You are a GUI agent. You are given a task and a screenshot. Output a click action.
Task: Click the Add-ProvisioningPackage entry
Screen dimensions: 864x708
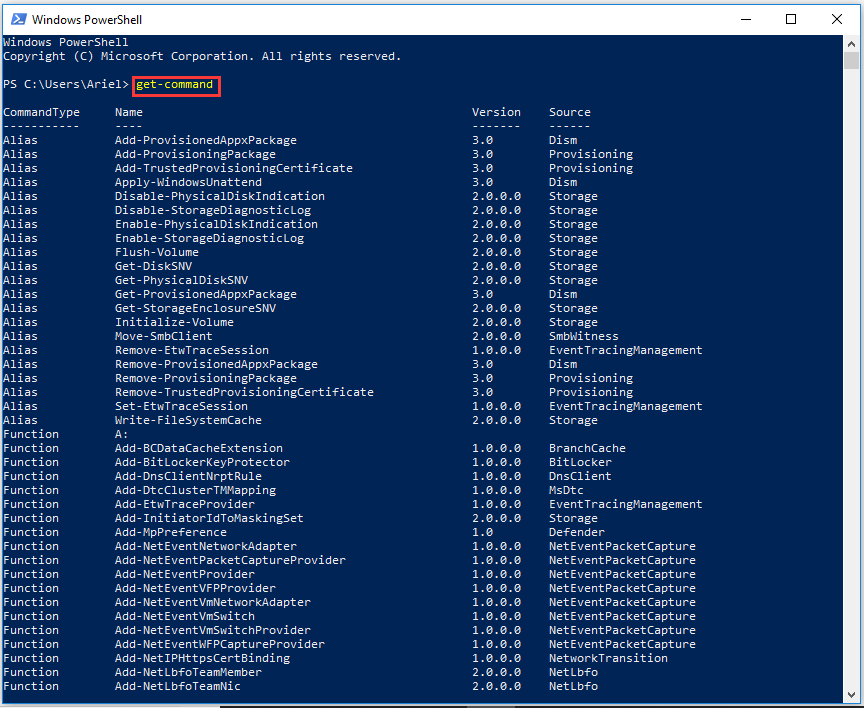tap(195, 154)
